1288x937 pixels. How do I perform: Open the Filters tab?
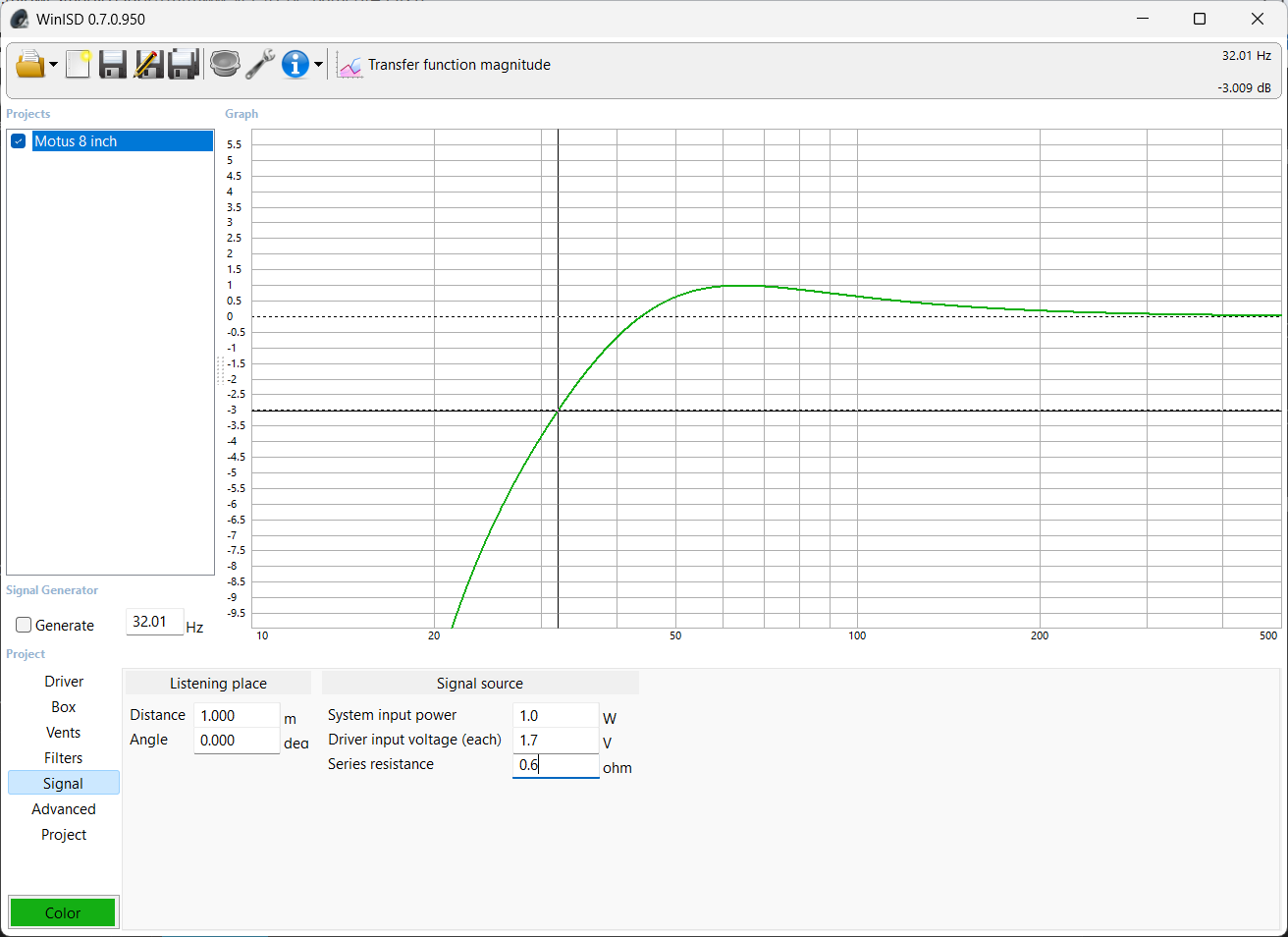[64, 758]
